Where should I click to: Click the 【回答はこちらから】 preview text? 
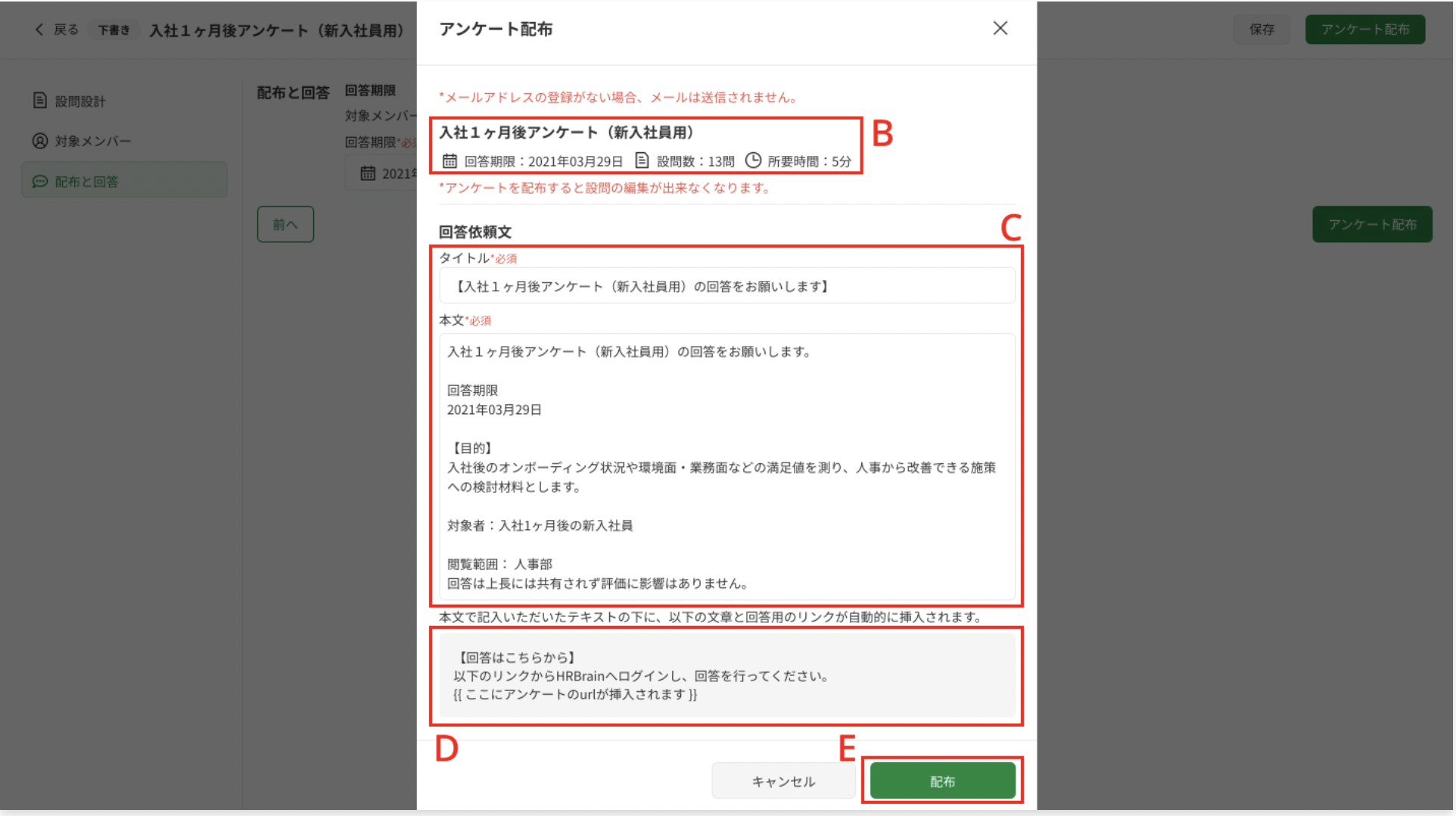tap(517, 657)
